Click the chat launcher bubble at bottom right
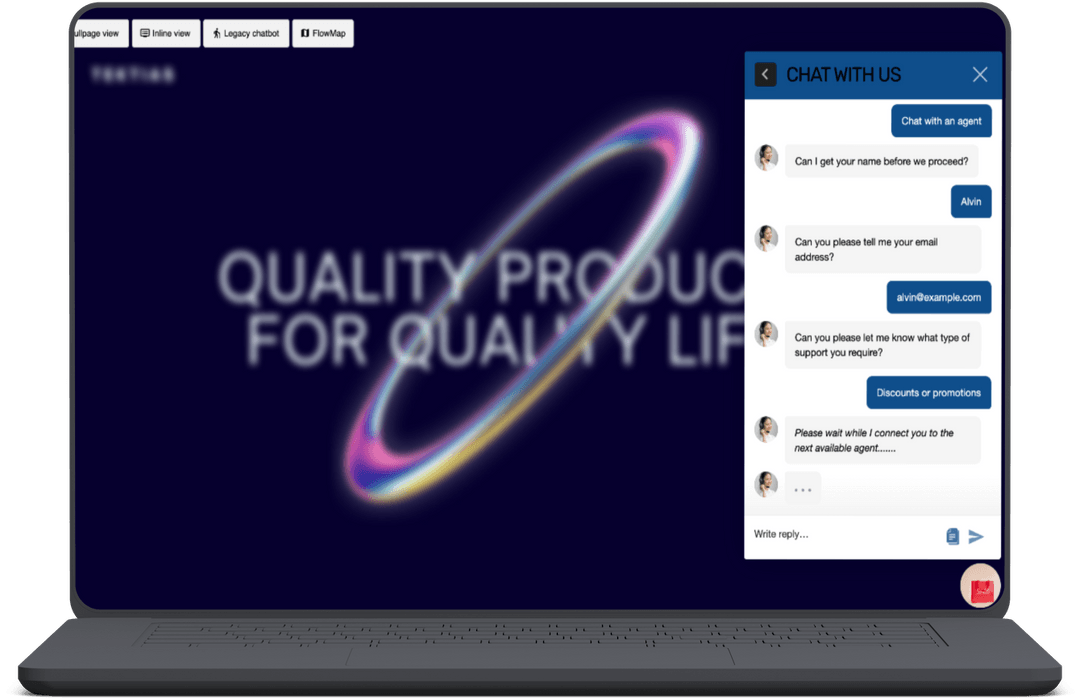The image size is (1080, 699). point(979,586)
